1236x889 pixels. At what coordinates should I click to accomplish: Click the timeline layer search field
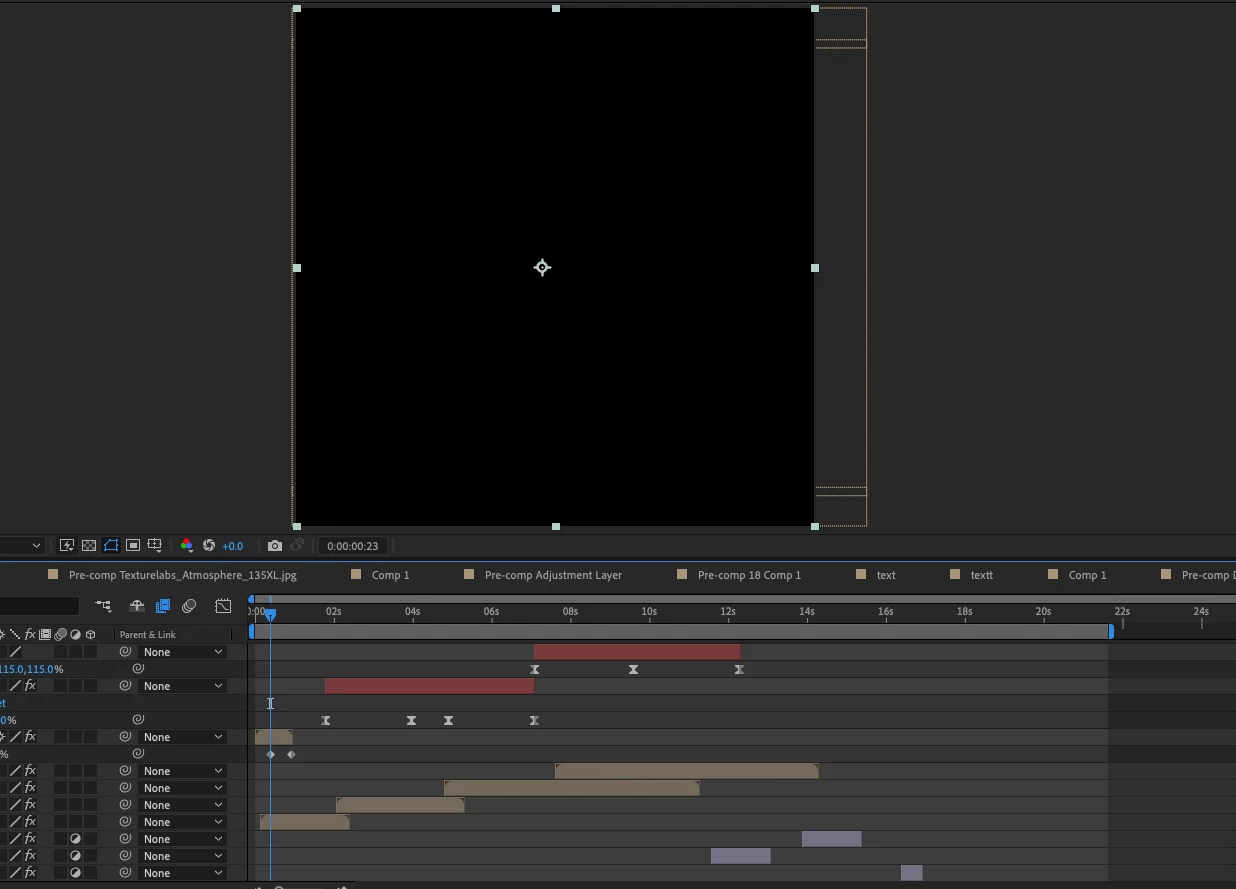click(x=39, y=606)
